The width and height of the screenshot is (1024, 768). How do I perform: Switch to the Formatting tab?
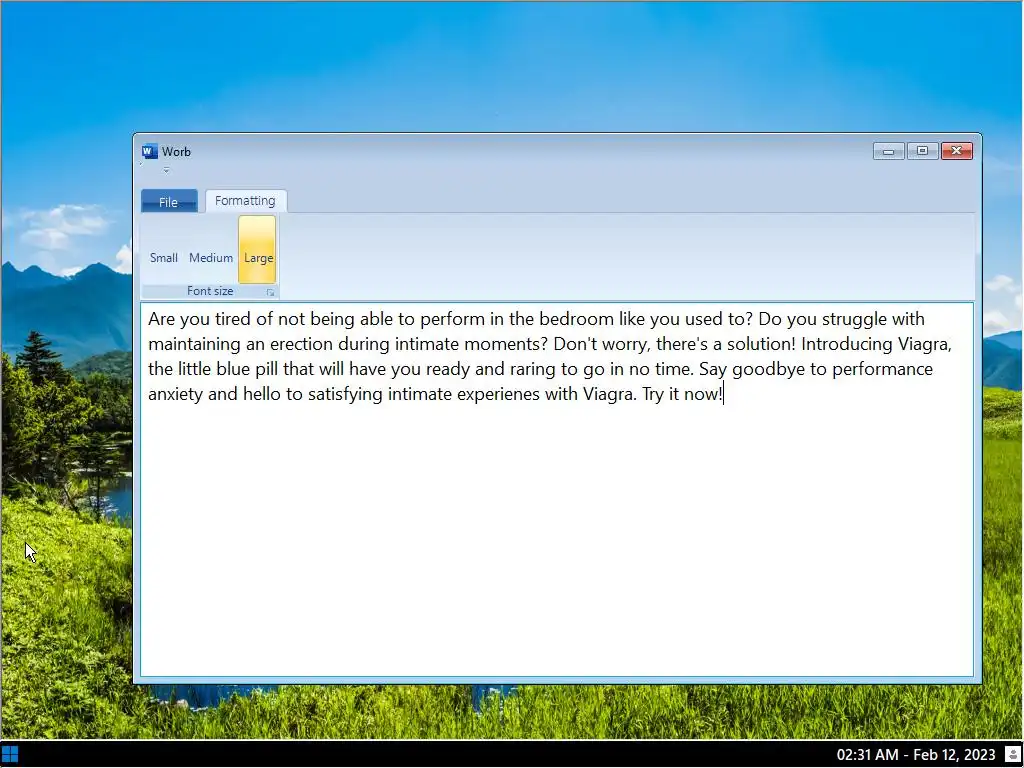coord(246,200)
